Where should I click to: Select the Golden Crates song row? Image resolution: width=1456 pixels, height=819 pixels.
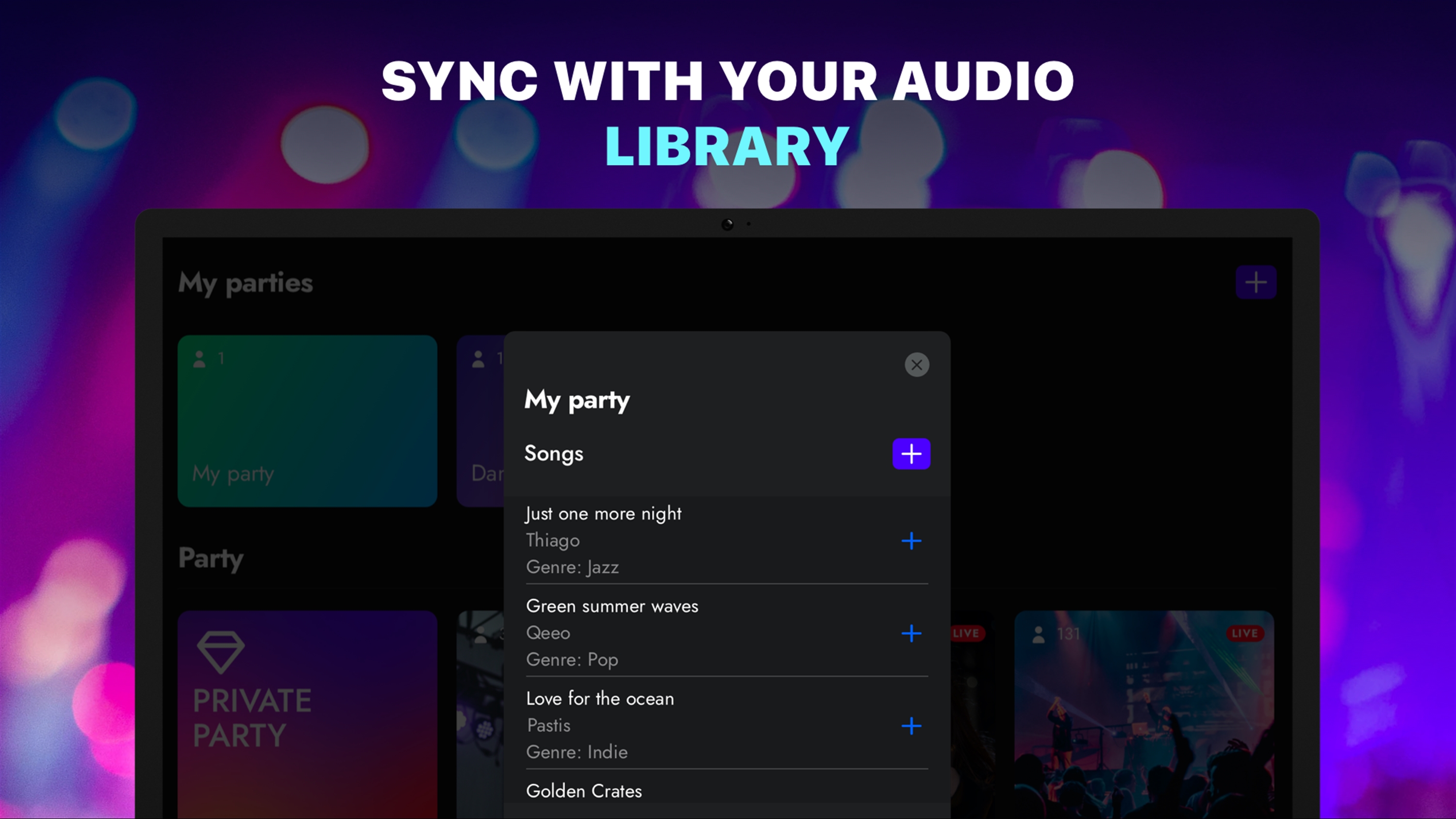click(x=584, y=791)
